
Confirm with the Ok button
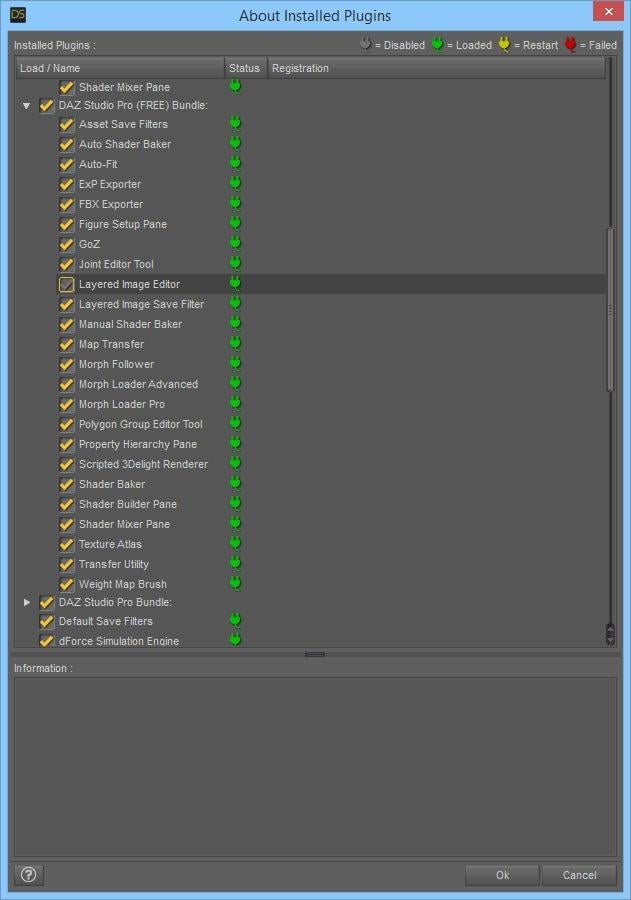(502, 875)
